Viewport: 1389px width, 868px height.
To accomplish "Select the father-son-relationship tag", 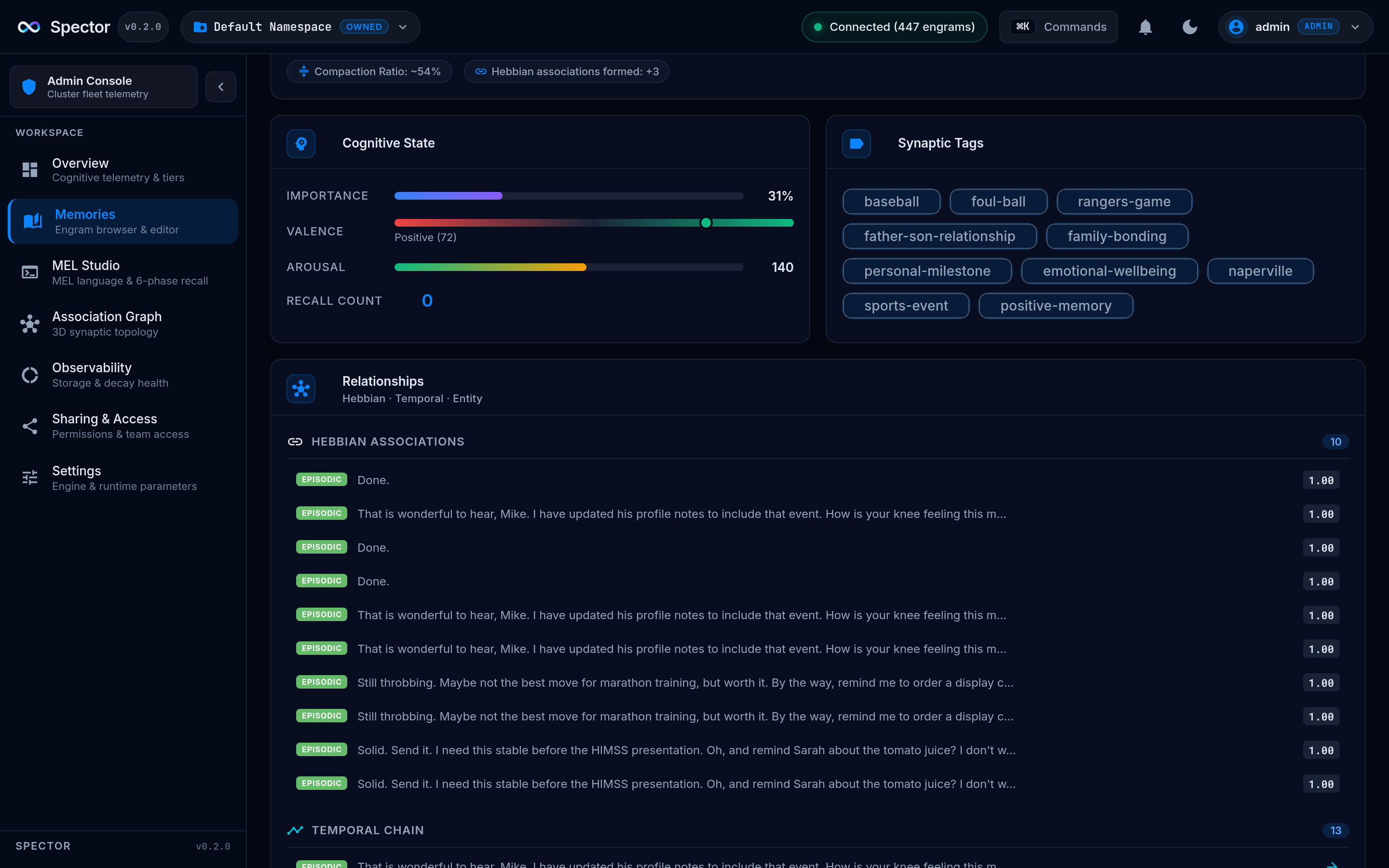I will pos(940,236).
